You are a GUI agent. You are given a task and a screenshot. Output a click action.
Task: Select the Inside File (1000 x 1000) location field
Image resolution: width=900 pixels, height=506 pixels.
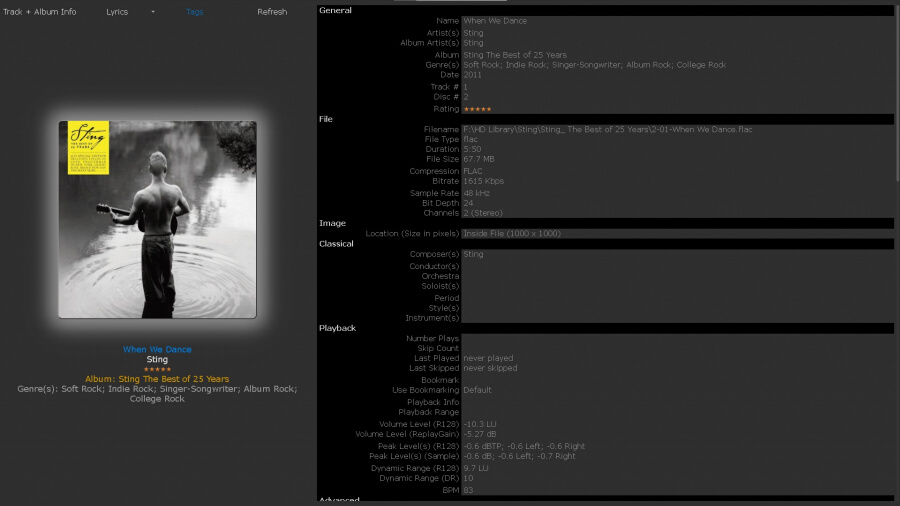678,233
